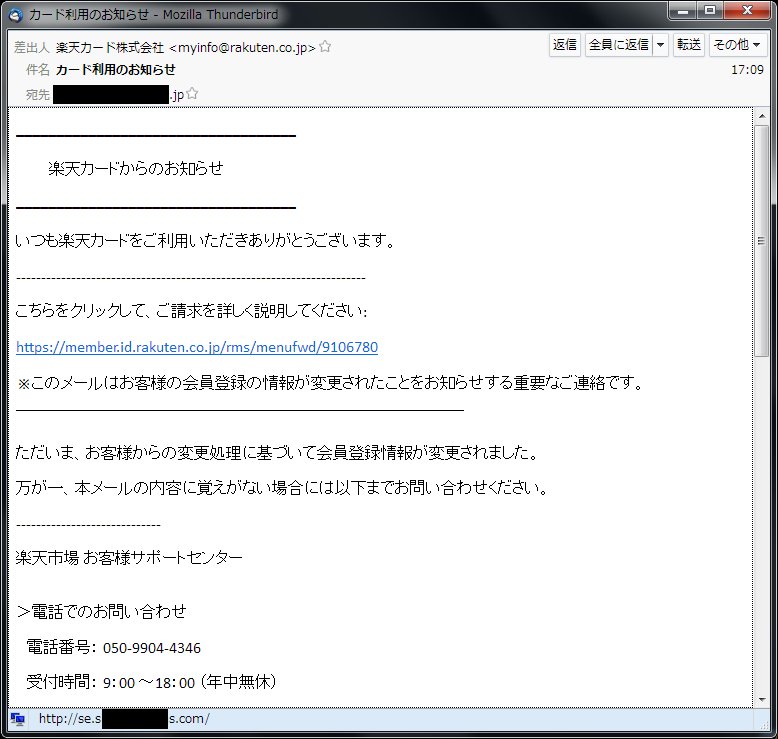Image resolution: width=778 pixels, height=739 pixels.
Task: Click the line beginning 万が一、本メールの内容に覚えがない
Action: coord(282,488)
